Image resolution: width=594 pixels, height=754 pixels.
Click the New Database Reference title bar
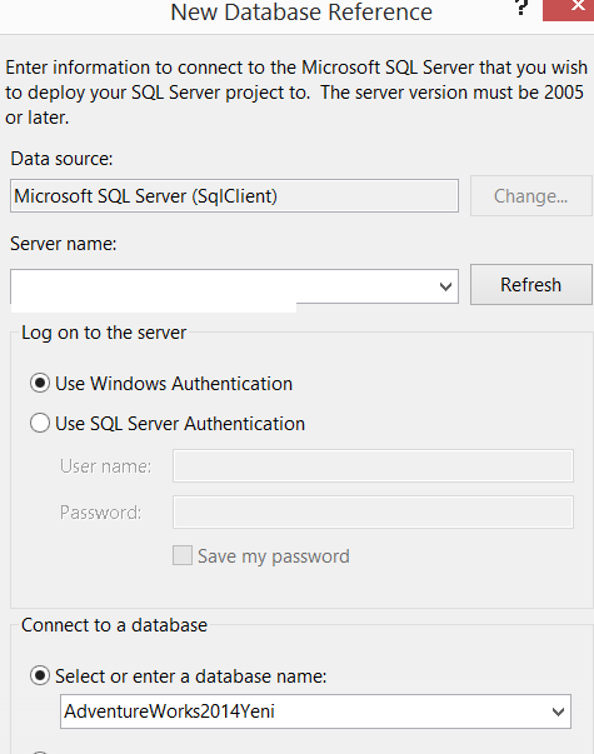click(302, 12)
